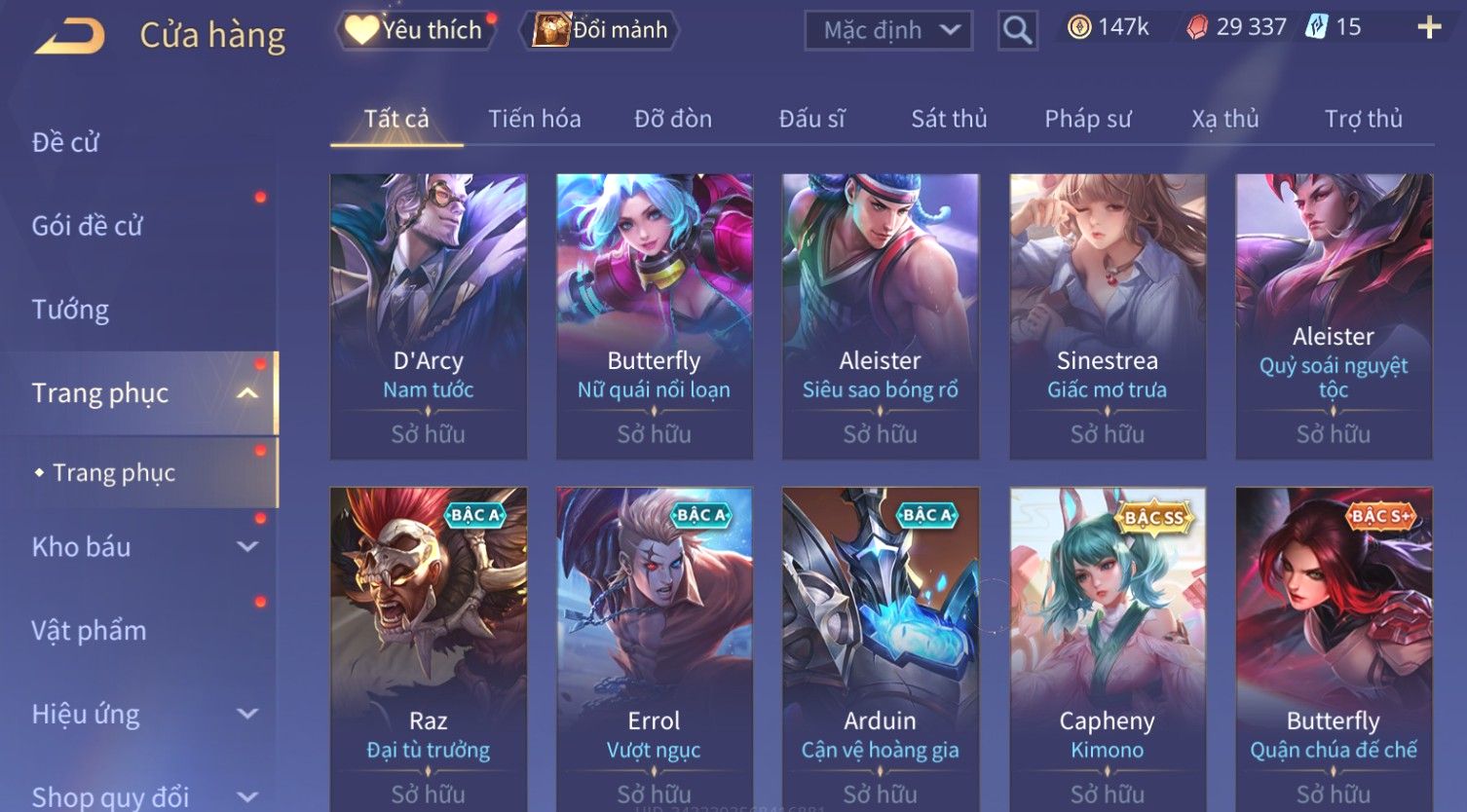Open Đổi mảnh chest exchange
The image size is (1467, 812).
pyautogui.click(x=600, y=30)
